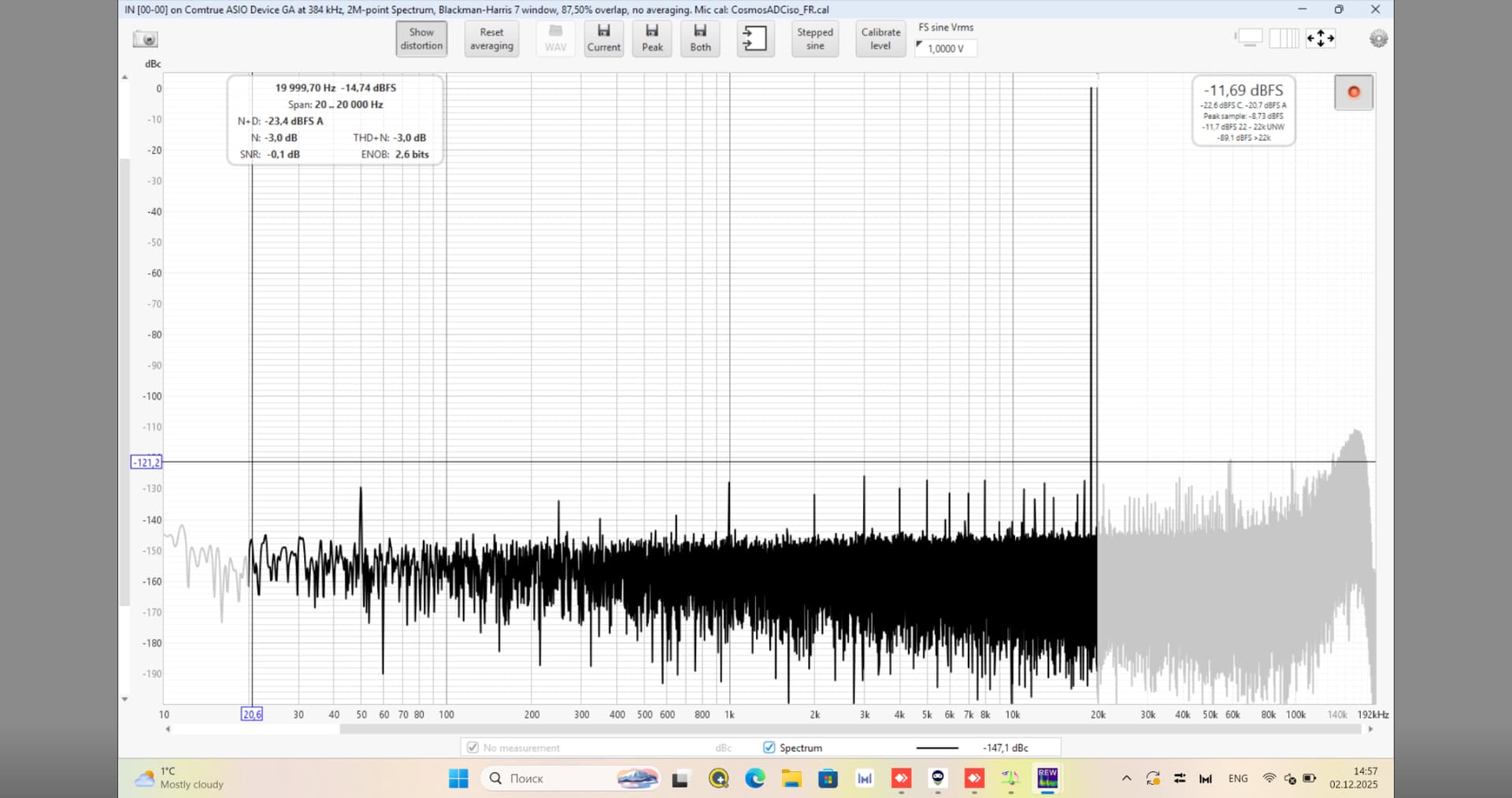Click the vertical axis scroll-up arrow
1512x798 pixels.
(x=124, y=77)
